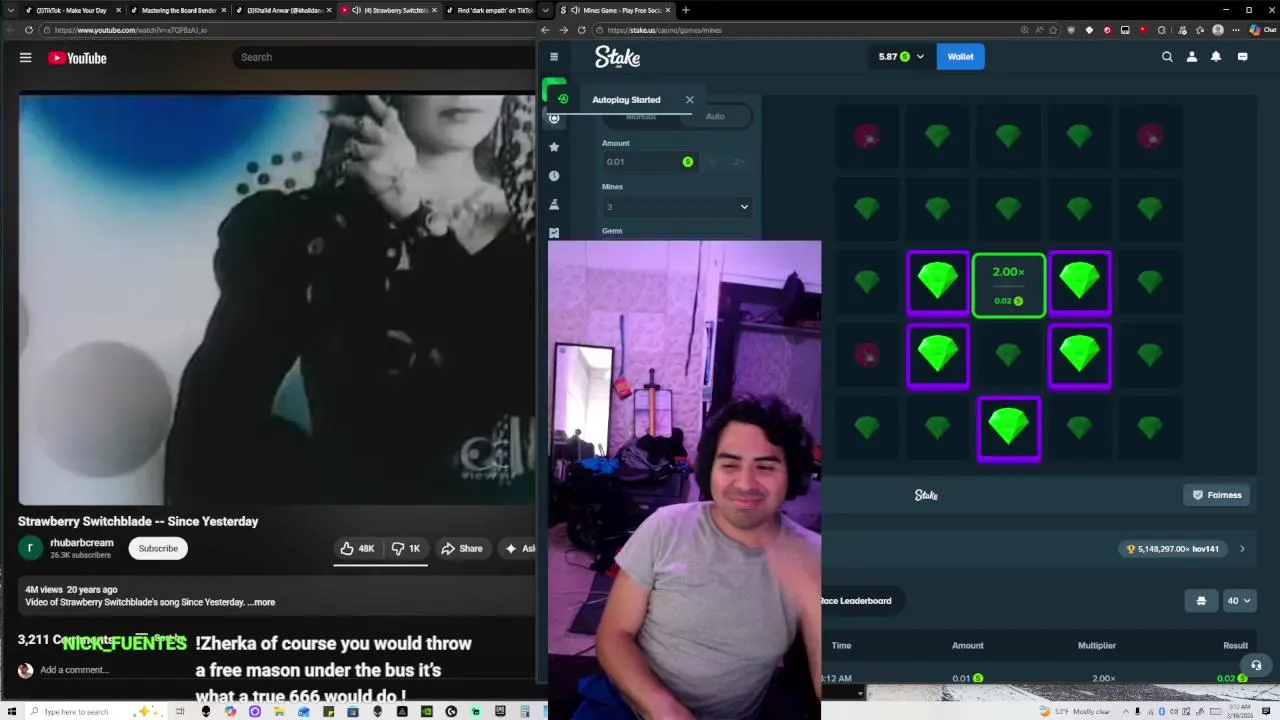Screen dimensions: 1280x720
Task: Open the rows-per-page 40 dropdown
Action: click(1238, 601)
